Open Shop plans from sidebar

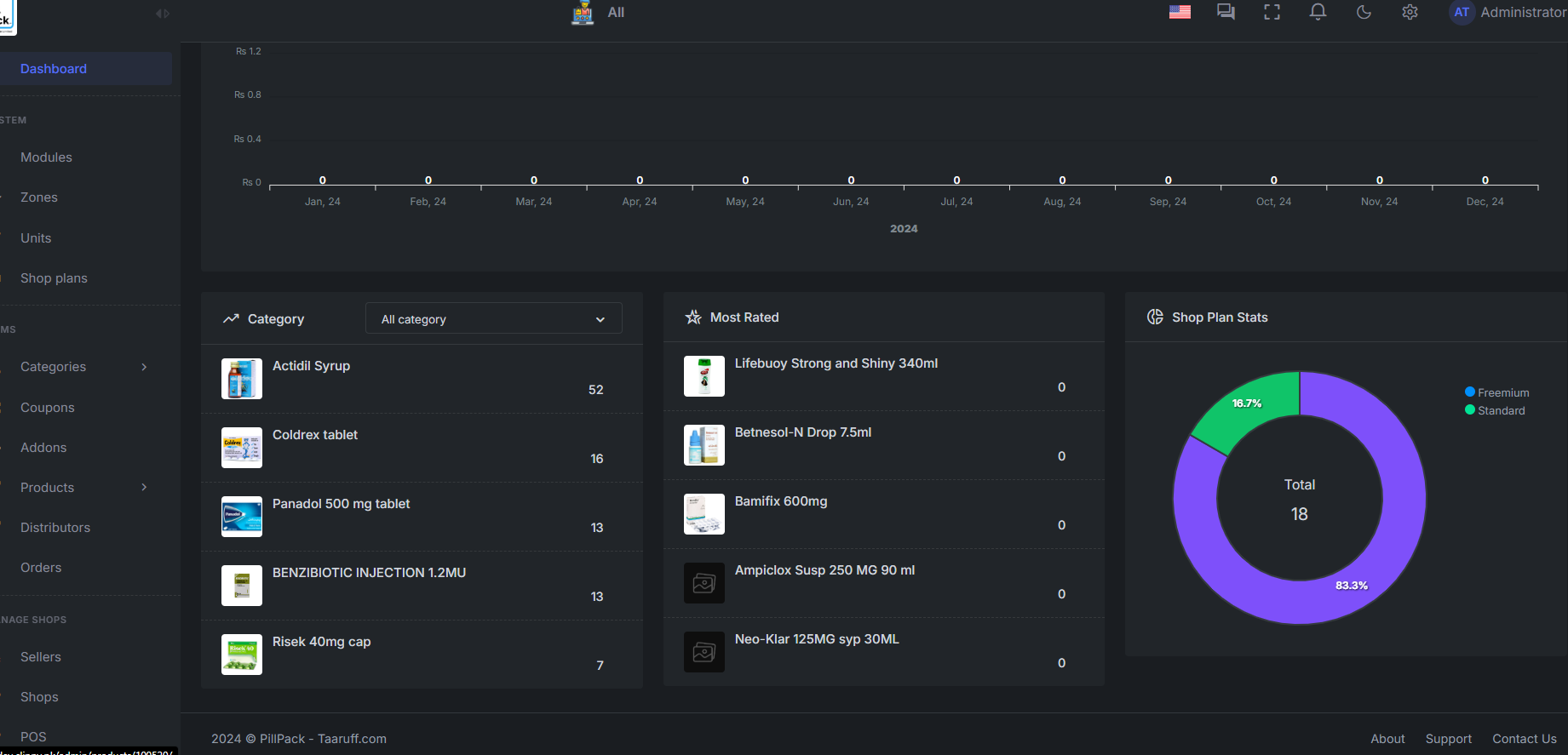point(54,278)
